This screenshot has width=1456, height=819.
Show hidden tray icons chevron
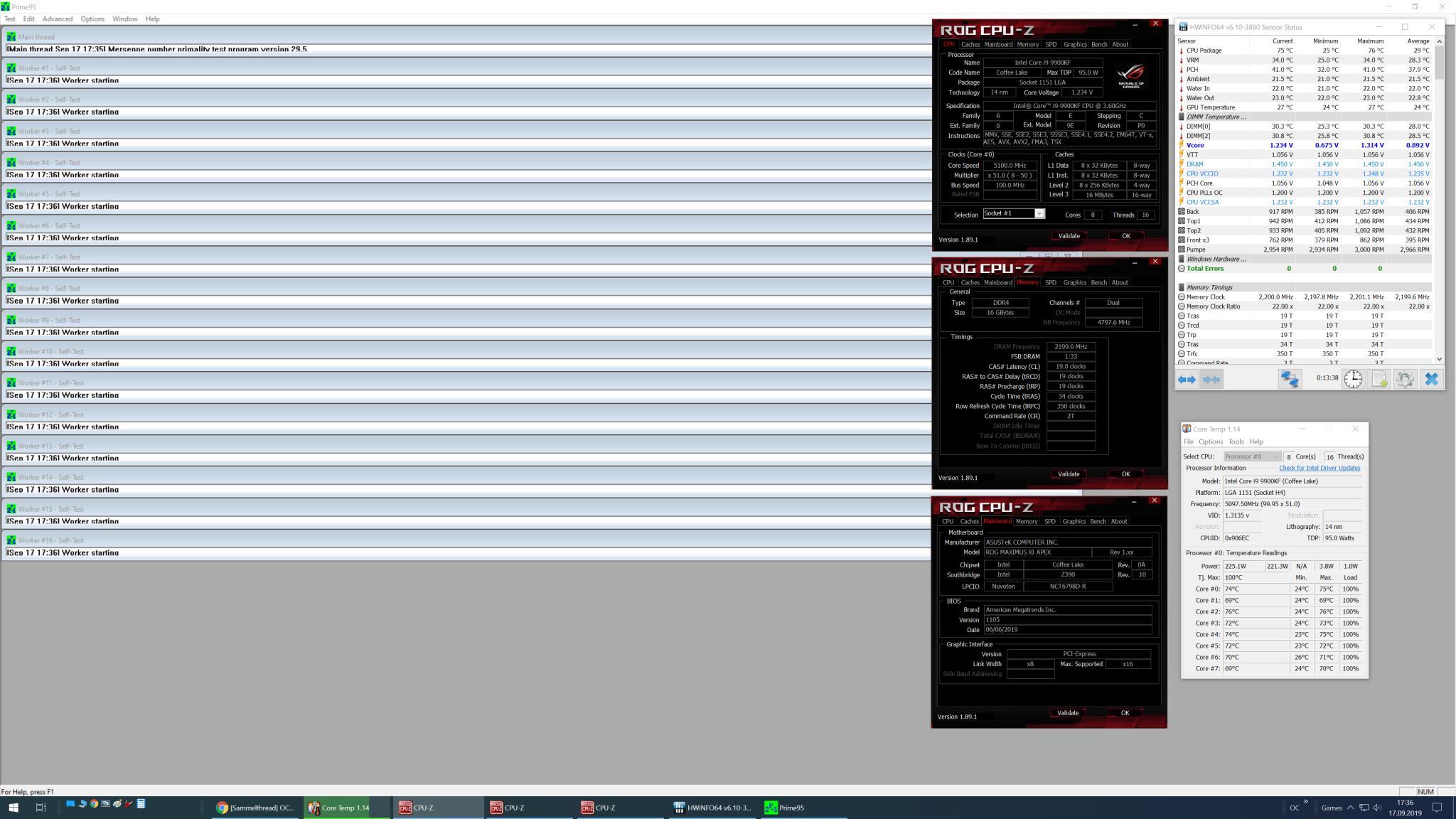pyautogui.click(x=1350, y=808)
